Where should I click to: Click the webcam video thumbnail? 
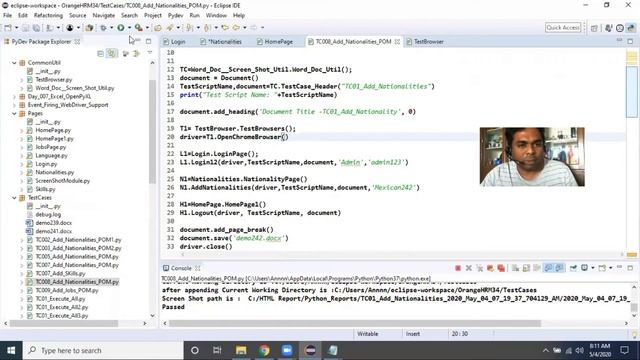click(x=532, y=157)
